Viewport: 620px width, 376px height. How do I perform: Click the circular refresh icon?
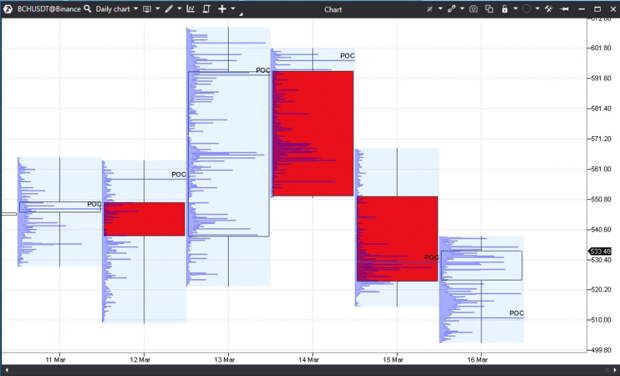[527, 9]
